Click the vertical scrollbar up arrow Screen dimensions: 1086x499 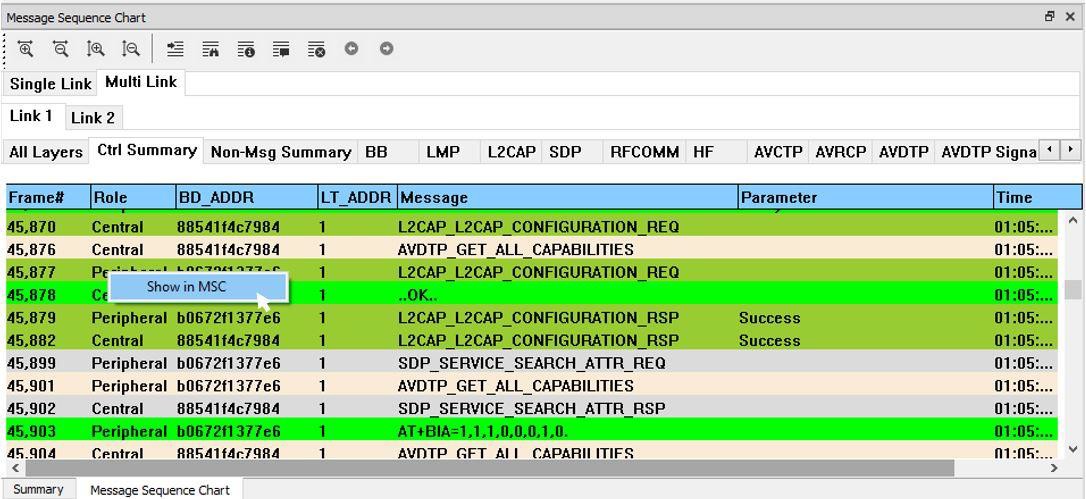(1073, 221)
